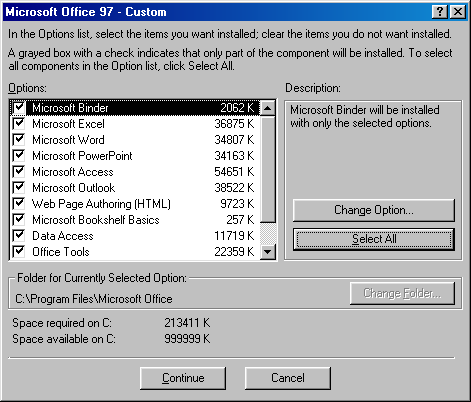Click the scrollbar track below the thumb

click(268, 233)
